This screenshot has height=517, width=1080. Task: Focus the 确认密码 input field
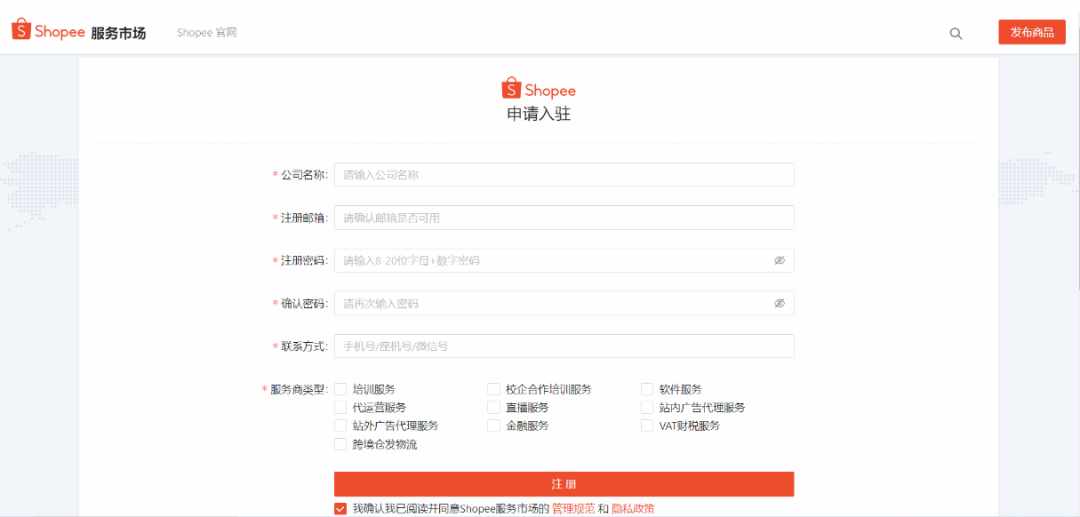pos(564,304)
